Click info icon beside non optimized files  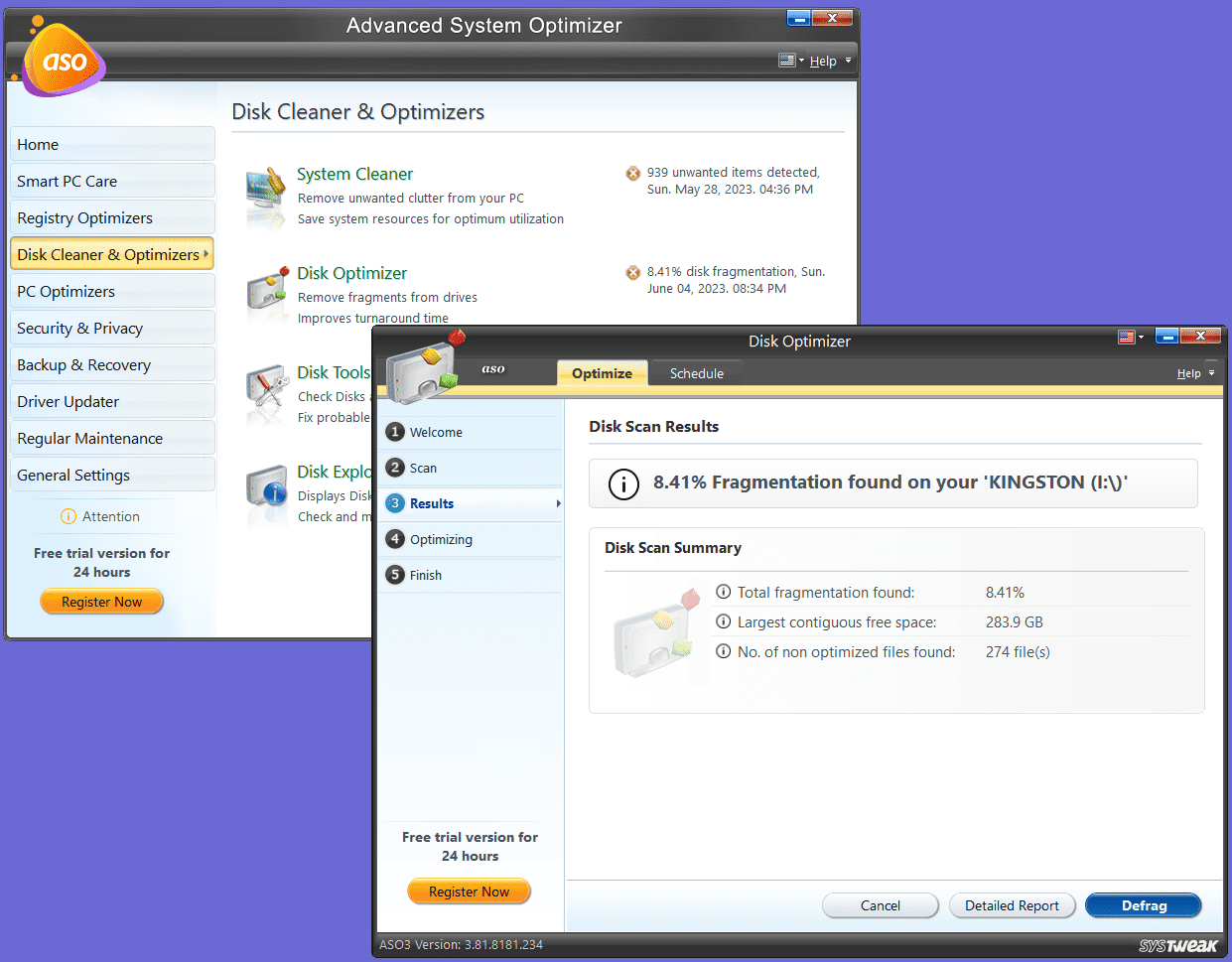coord(724,651)
